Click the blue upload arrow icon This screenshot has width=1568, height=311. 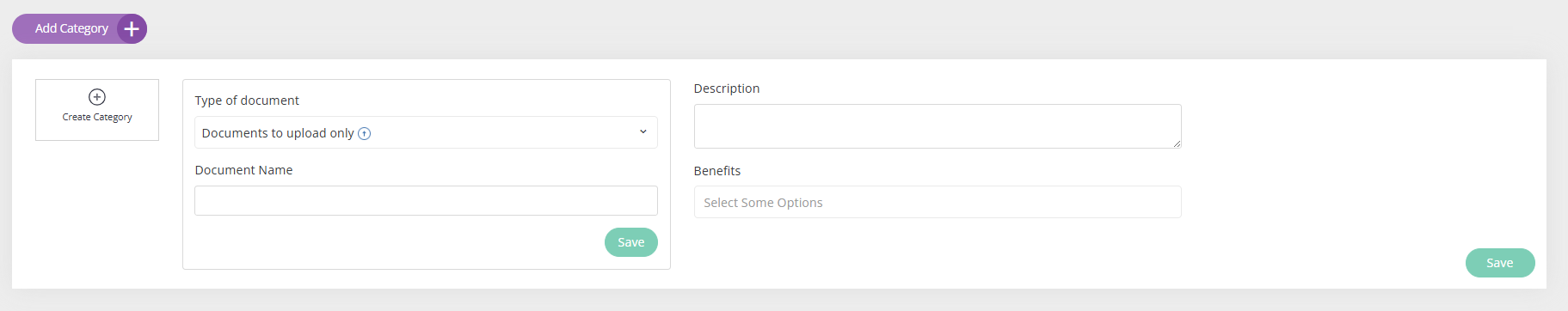pyautogui.click(x=365, y=133)
